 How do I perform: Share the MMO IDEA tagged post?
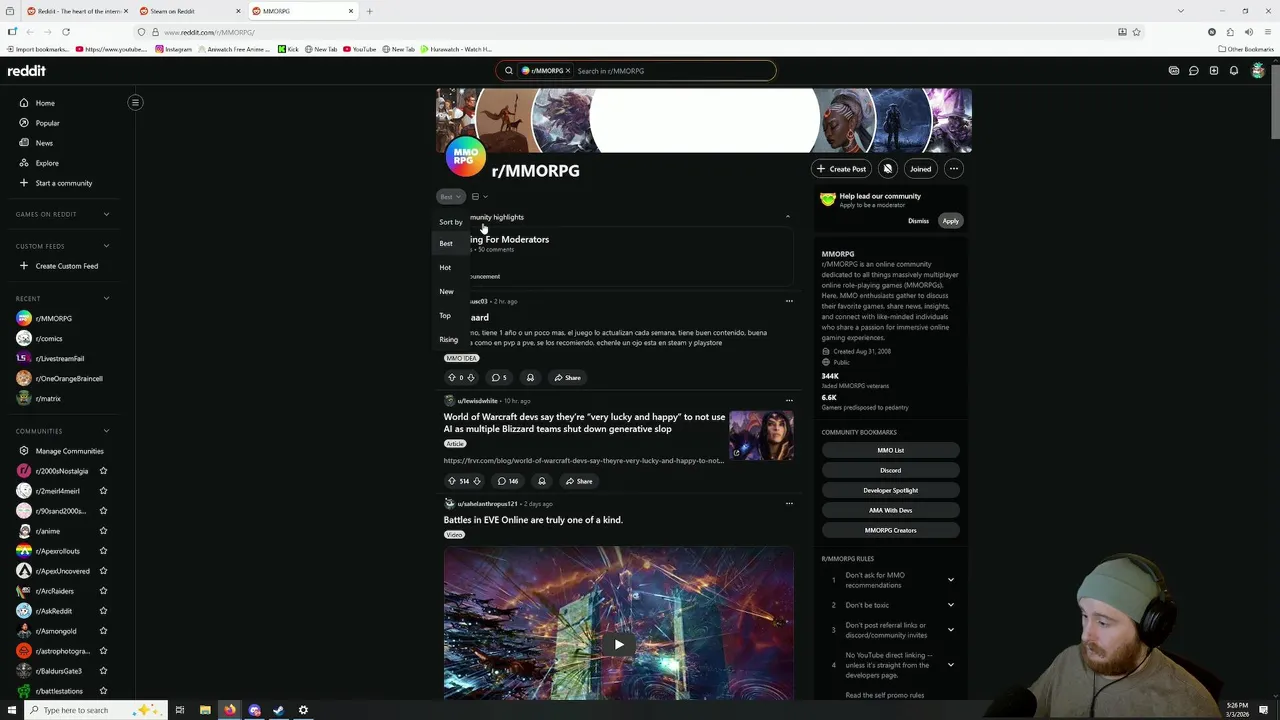(x=567, y=378)
